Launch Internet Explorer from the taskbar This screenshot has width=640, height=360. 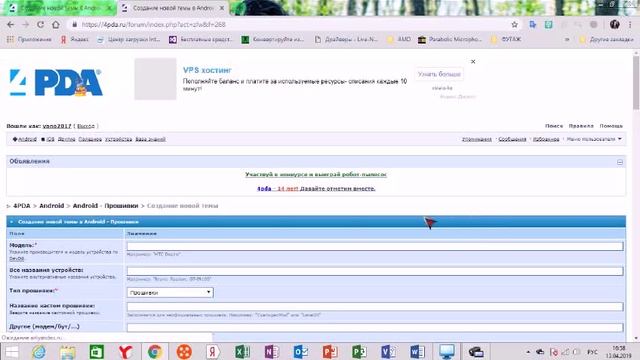coord(39,352)
